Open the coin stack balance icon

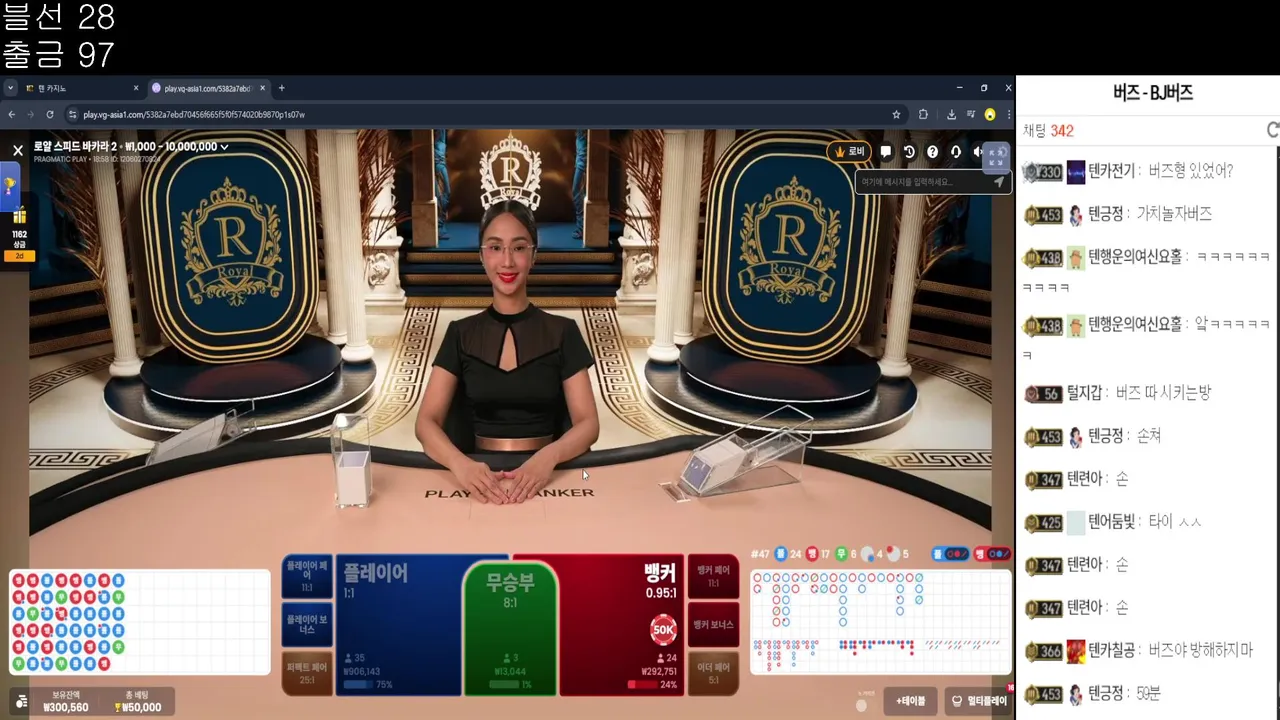click(x=21, y=701)
